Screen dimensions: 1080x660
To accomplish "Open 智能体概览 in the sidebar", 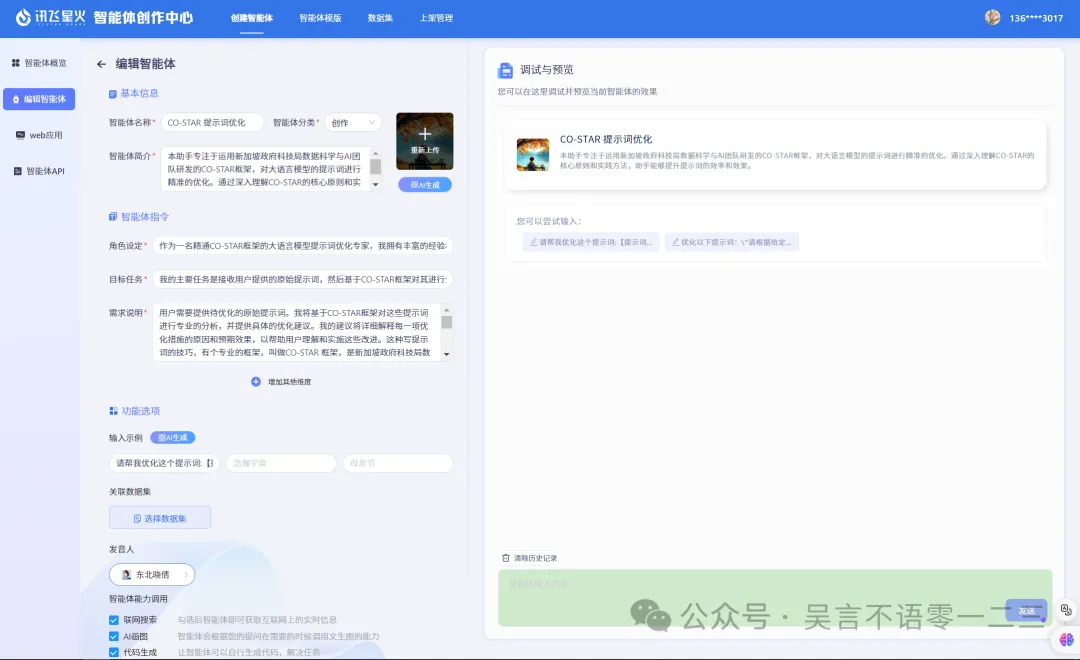I will 39,63.
